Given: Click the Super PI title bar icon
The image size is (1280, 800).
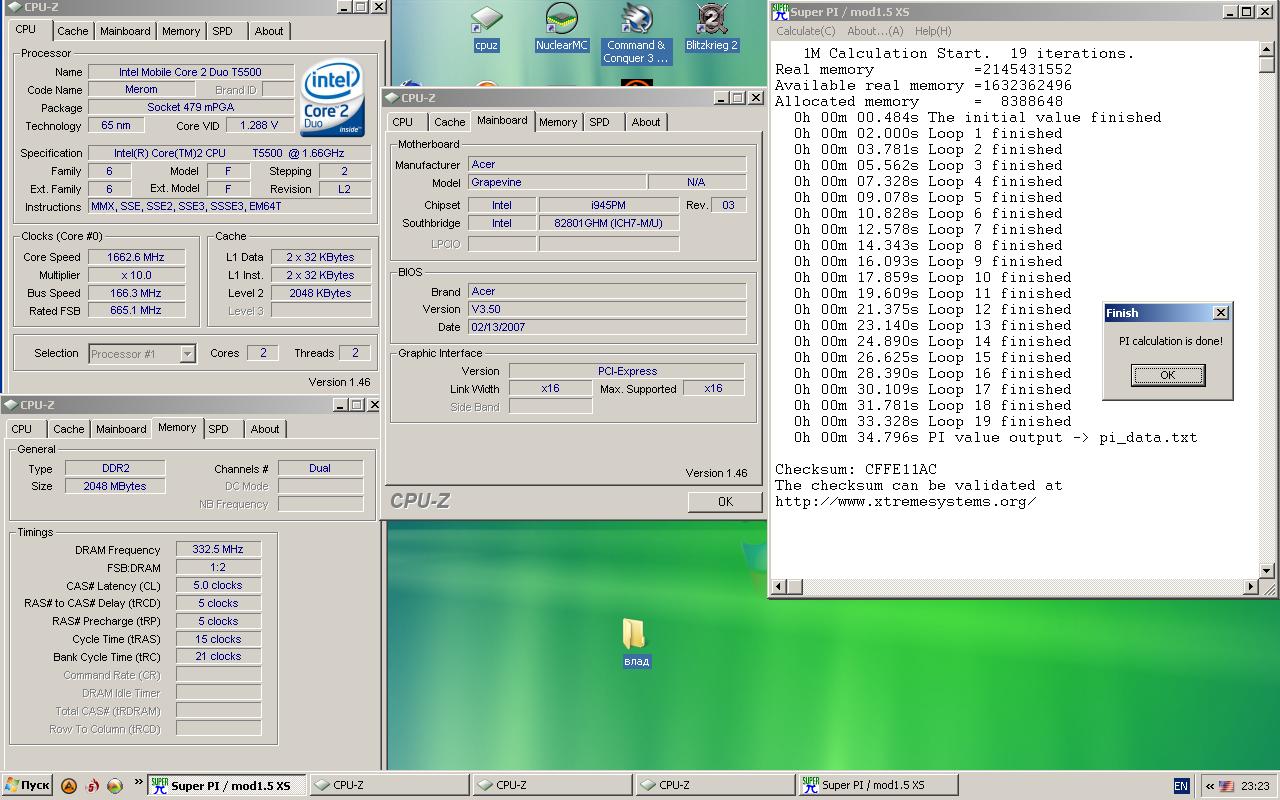Looking at the screenshot, I should point(780,11).
